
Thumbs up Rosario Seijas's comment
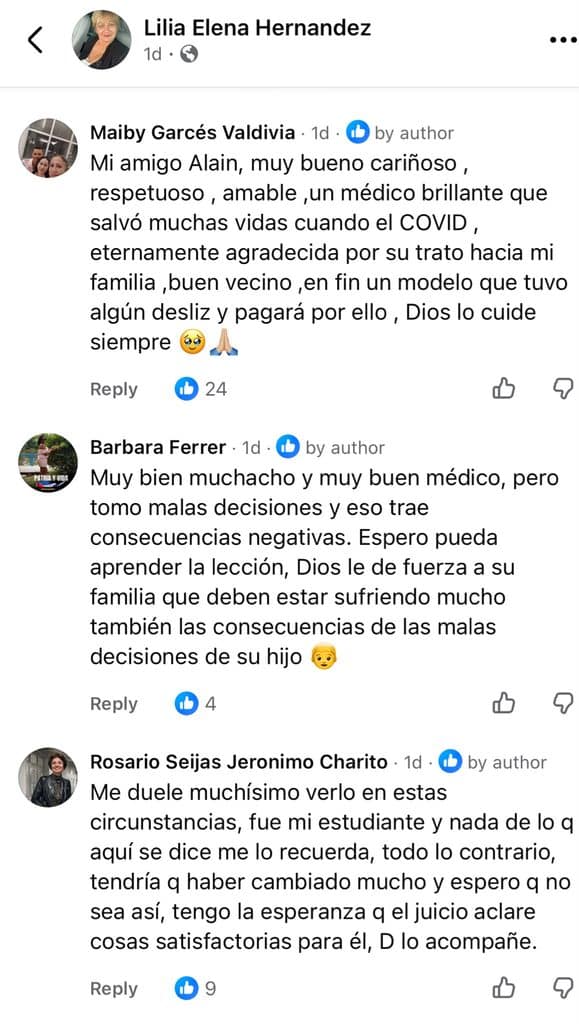coord(503,989)
